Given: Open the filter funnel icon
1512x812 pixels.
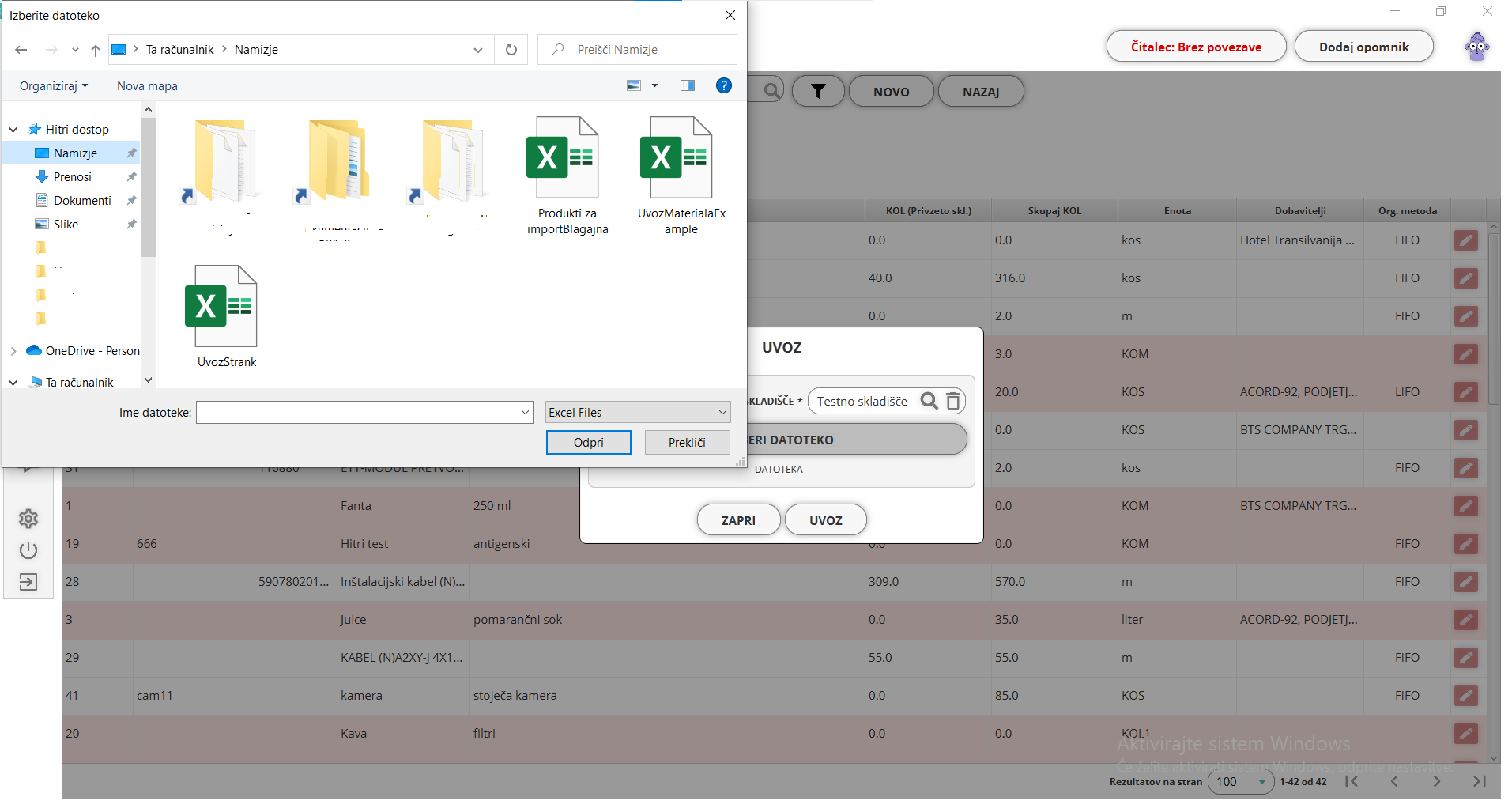Looking at the screenshot, I should 818,92.
